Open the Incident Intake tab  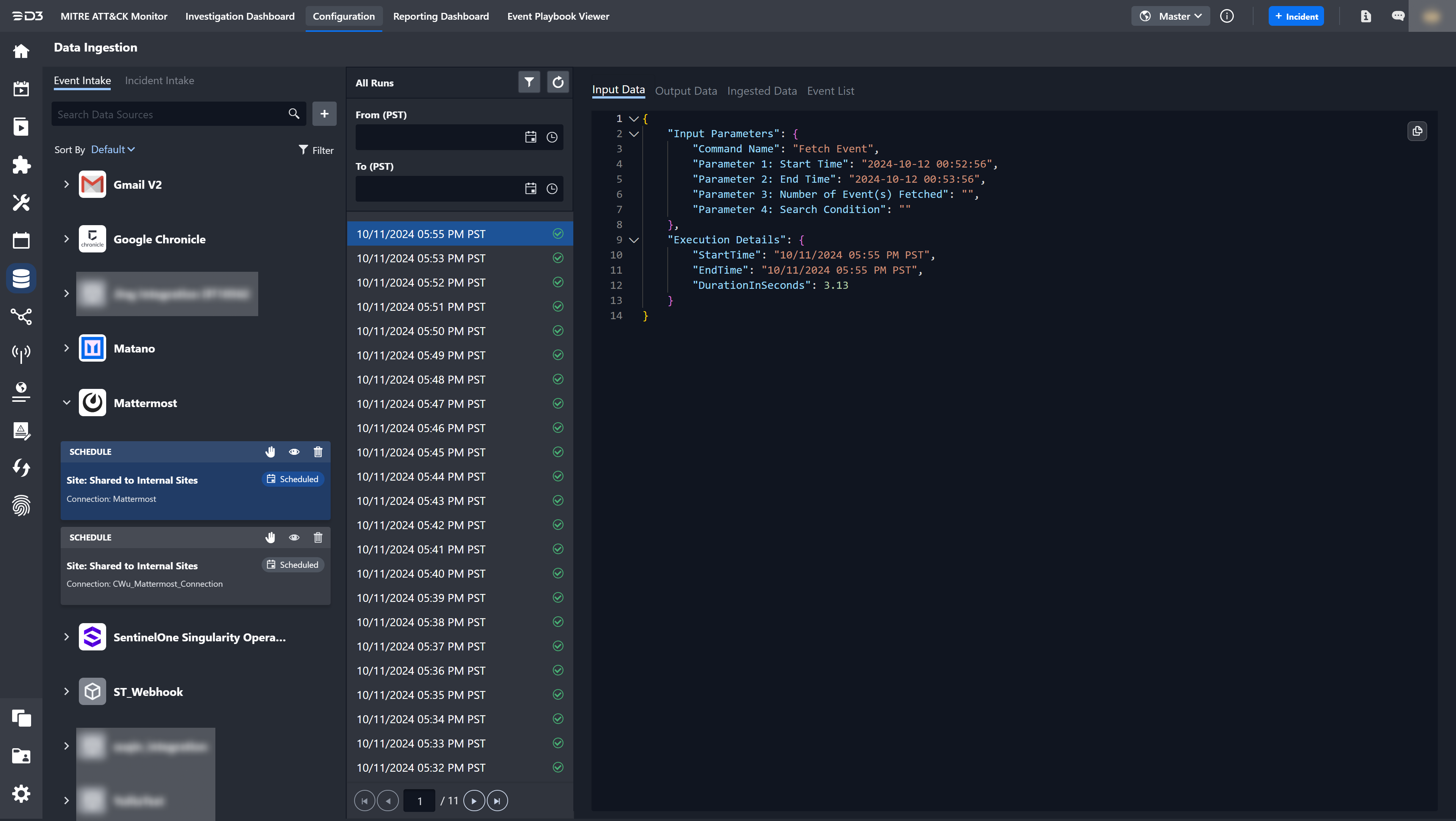159,81
